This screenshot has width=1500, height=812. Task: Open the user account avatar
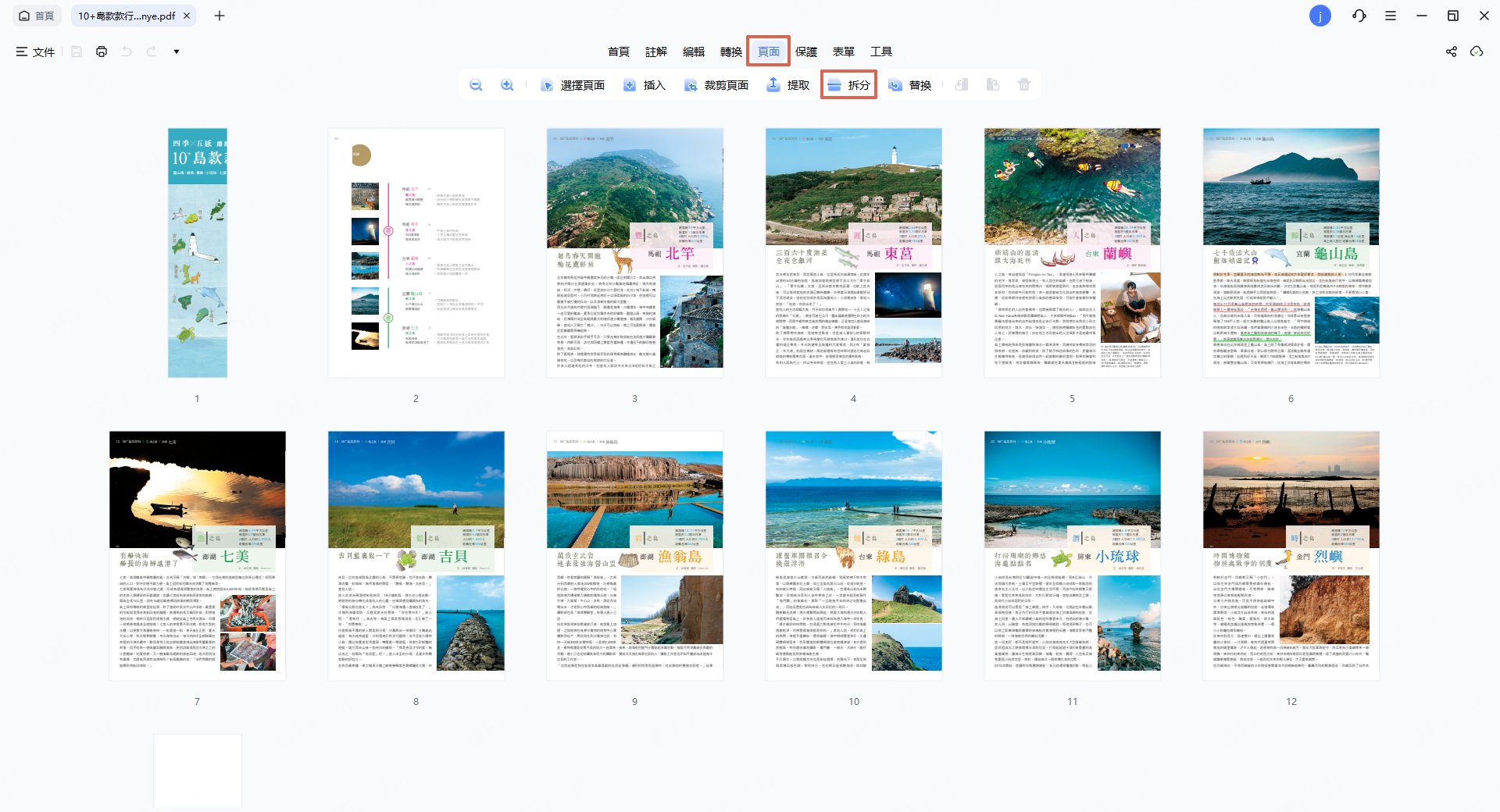click(1320, 16)
